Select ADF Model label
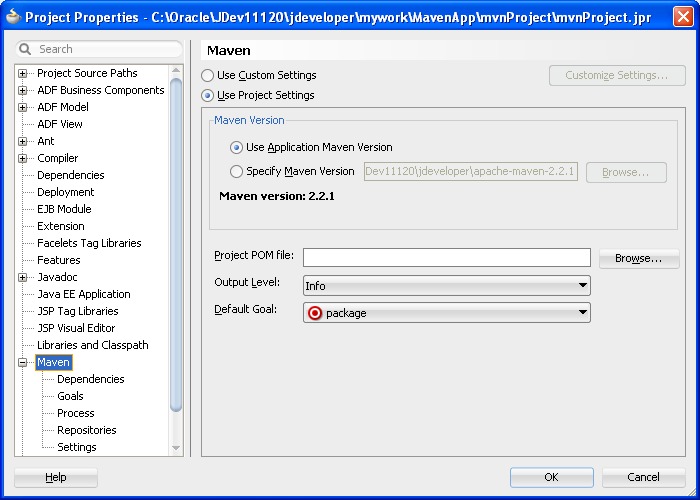Screen dimensions: 700x500 coord(63,107)
